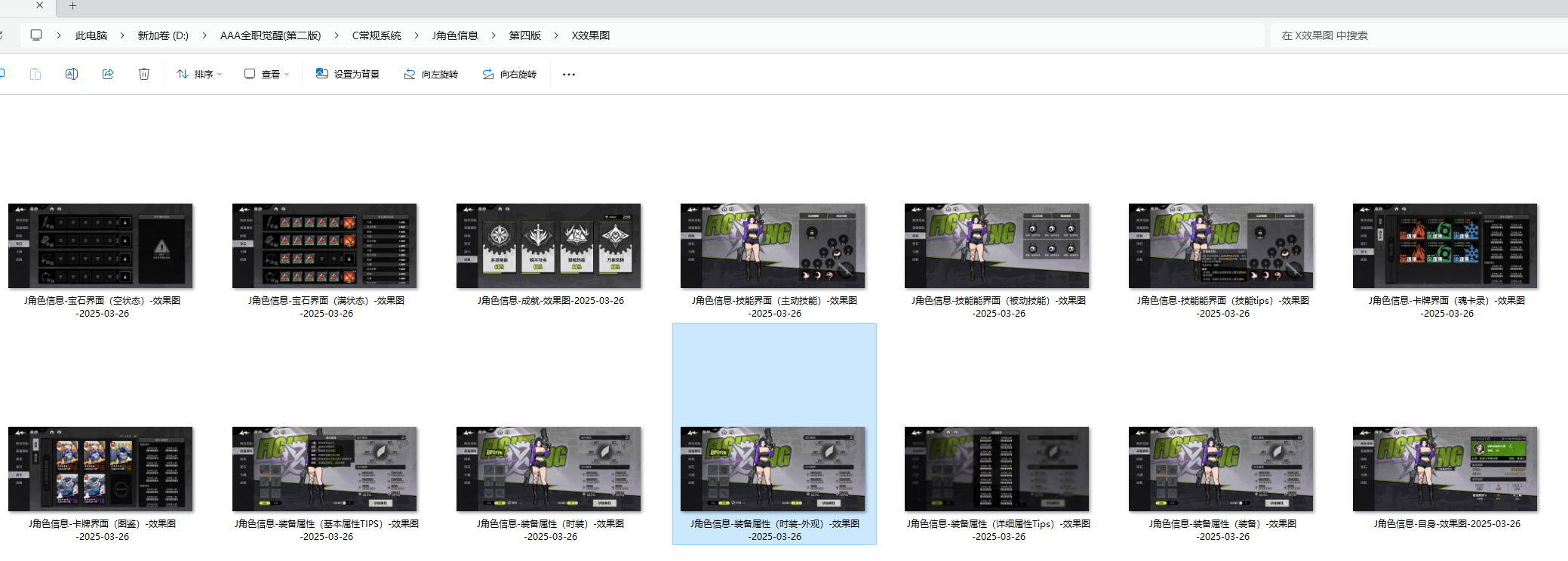The image size is (1568, 561).
Task: Click file name 装备属性（详细属性Tips）-效果图
Action: 999,530
